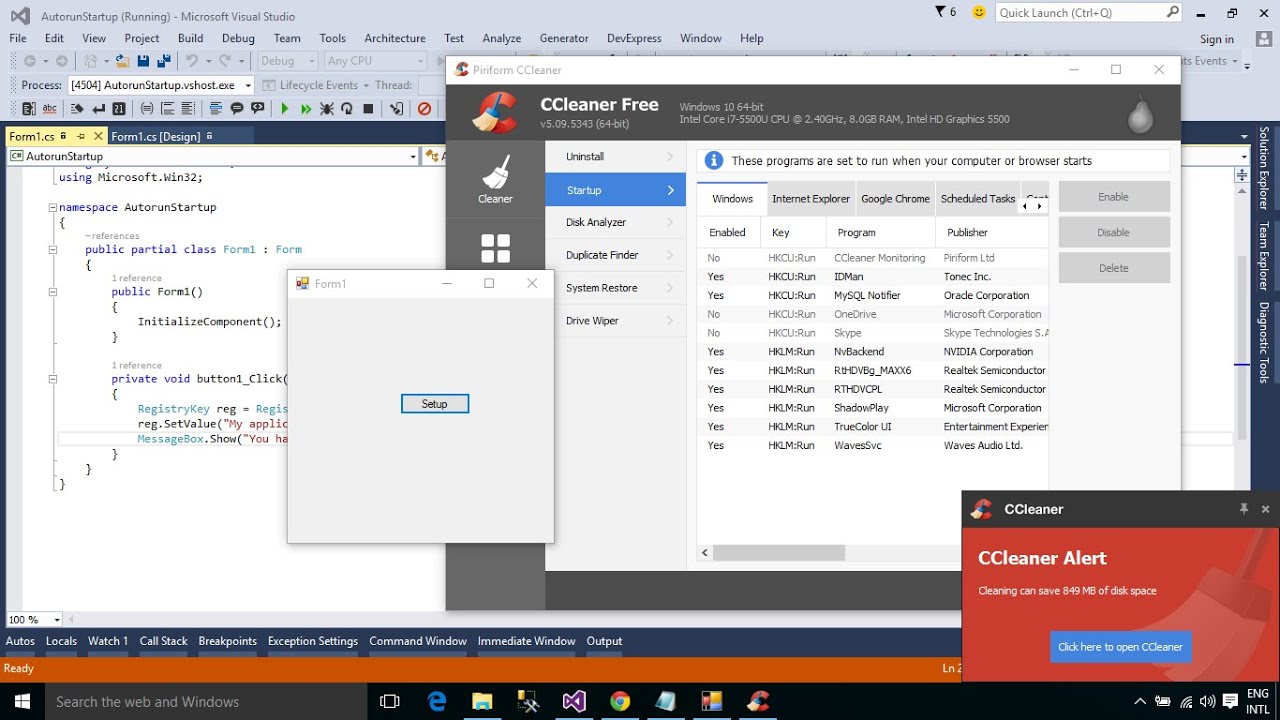Click the red no-entry circle toolbar icon

(x=424, y=109)
